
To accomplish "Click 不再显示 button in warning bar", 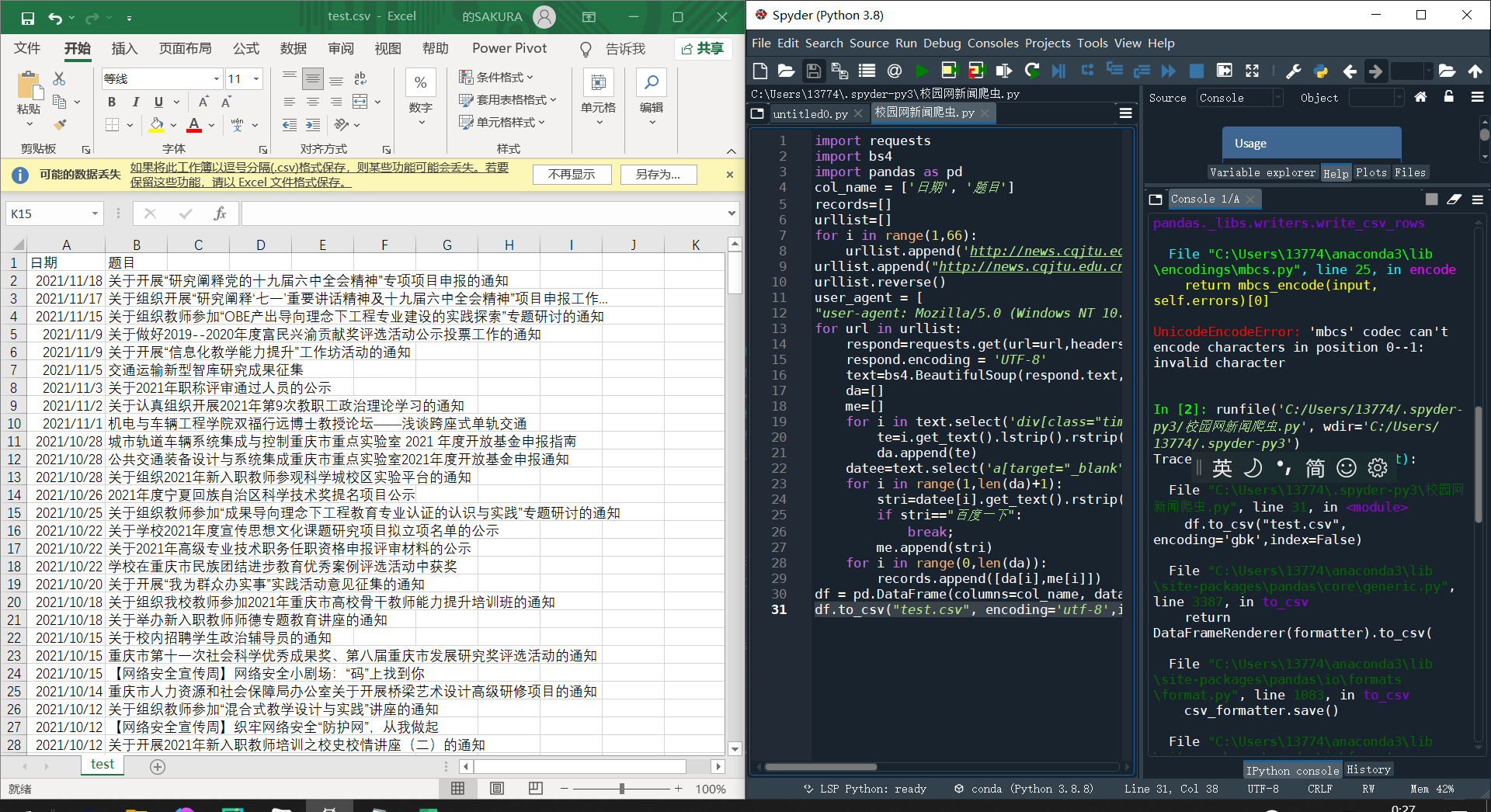I will [572, 175].
